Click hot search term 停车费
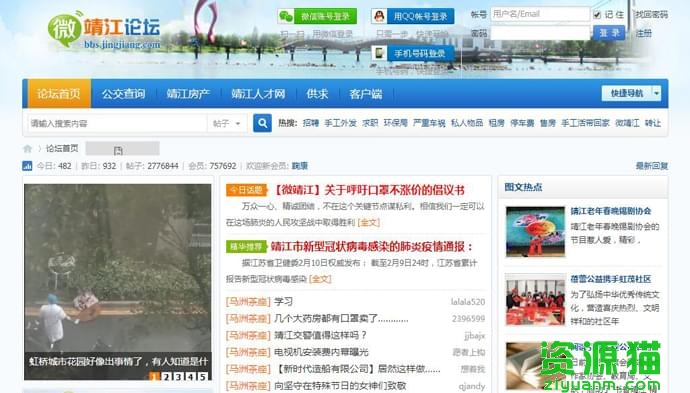The width and height of the screenshot is (690, 393). point(522,123)
